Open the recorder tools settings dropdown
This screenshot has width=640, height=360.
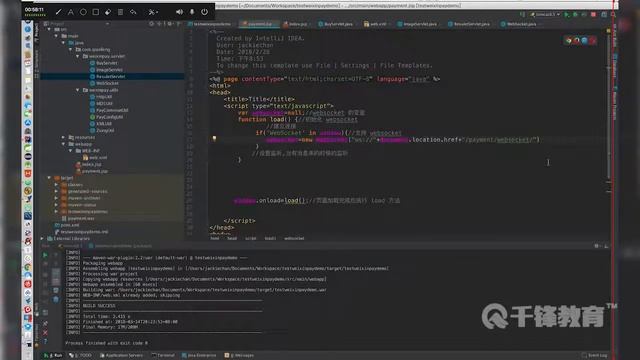pyautogui.click(x=153, y=12)
